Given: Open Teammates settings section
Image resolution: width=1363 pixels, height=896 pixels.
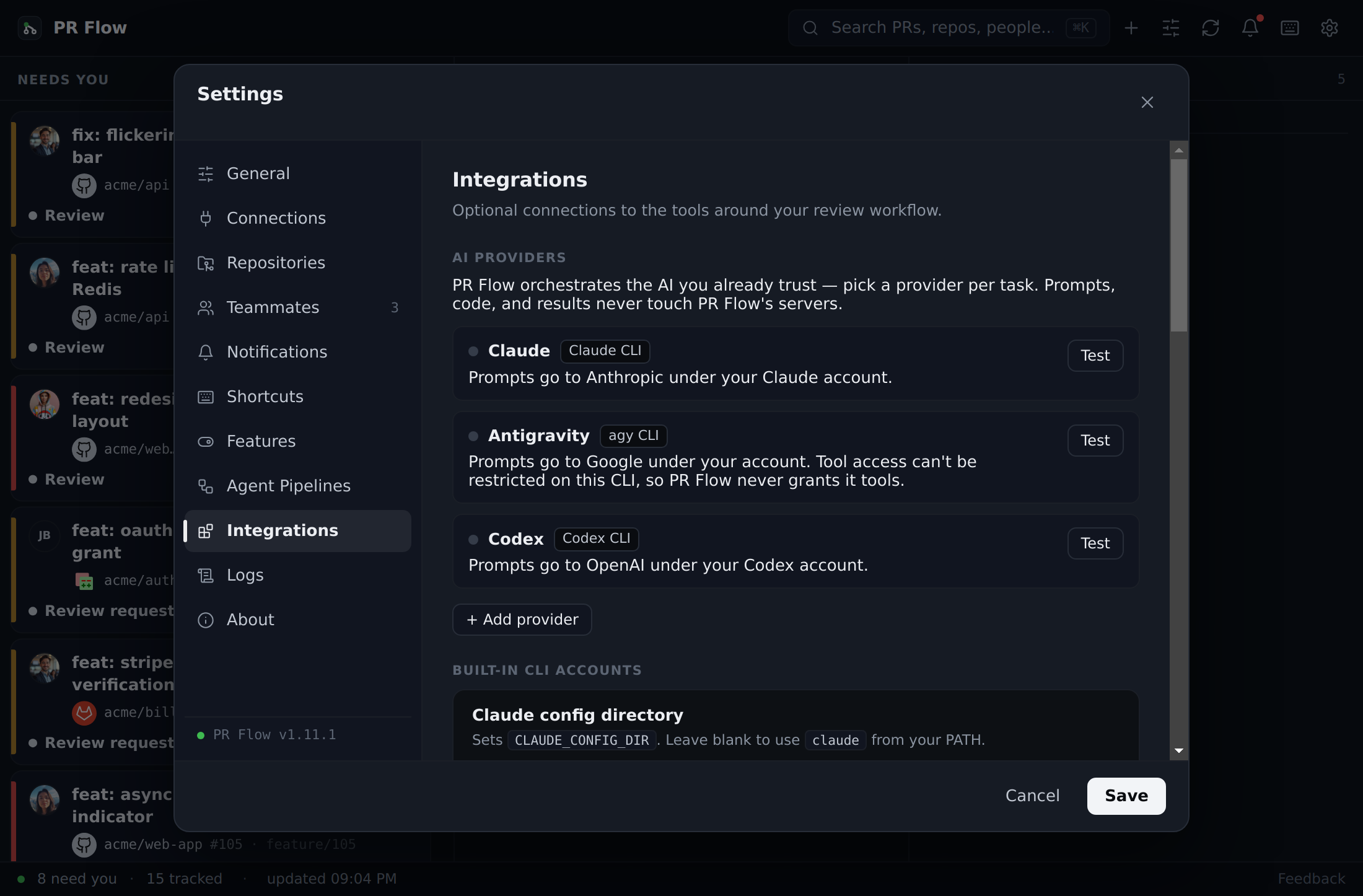Looking at the screenshot, I should pyautogui.click(x=297, y=308).
